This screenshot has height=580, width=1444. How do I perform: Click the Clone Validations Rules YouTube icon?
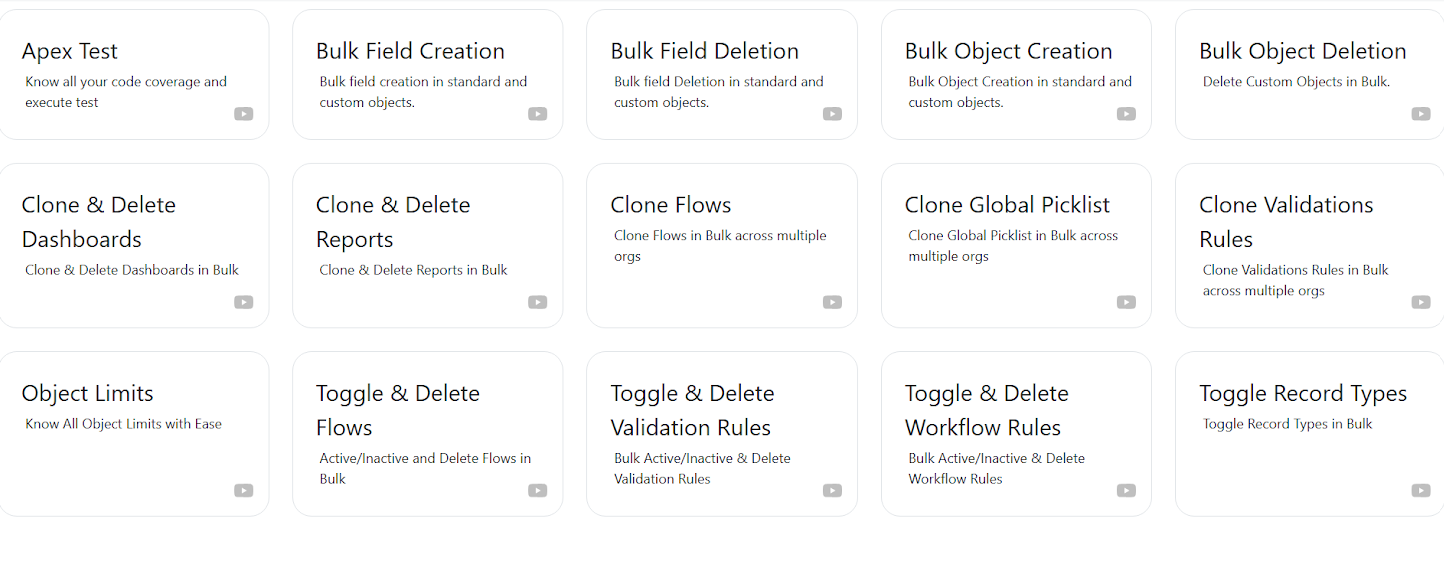(1421, 302)
